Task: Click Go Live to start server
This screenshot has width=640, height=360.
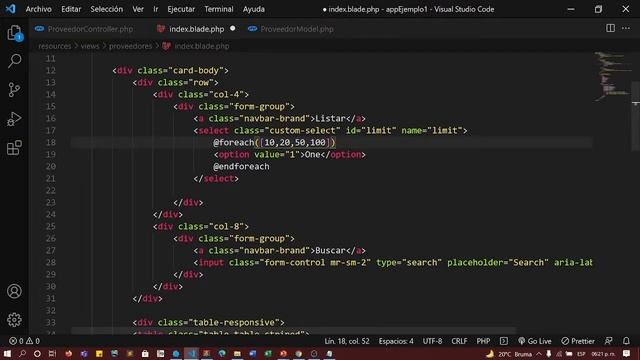Action: [x=535, y=341]
